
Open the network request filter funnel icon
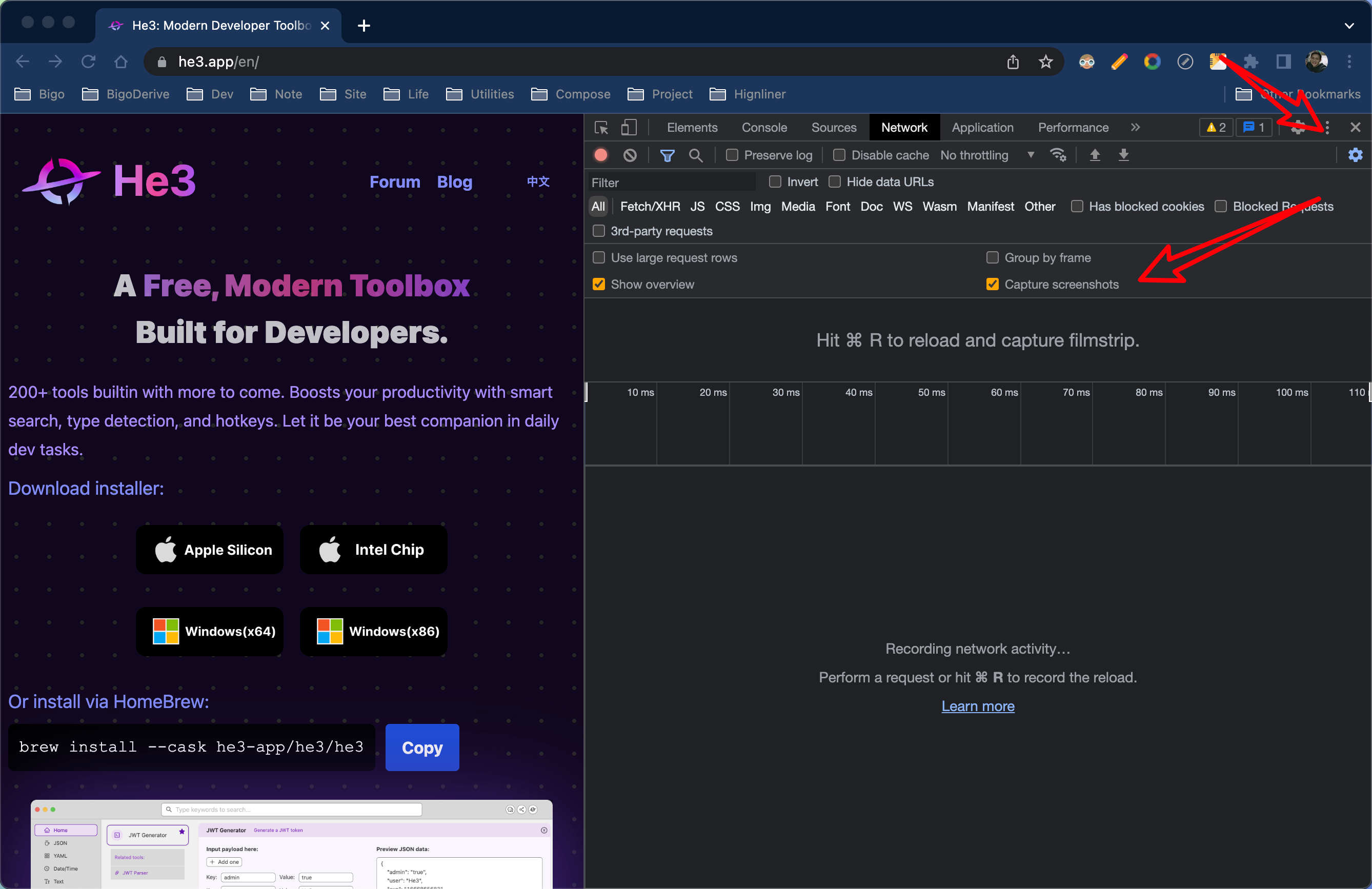coord(667,155)
